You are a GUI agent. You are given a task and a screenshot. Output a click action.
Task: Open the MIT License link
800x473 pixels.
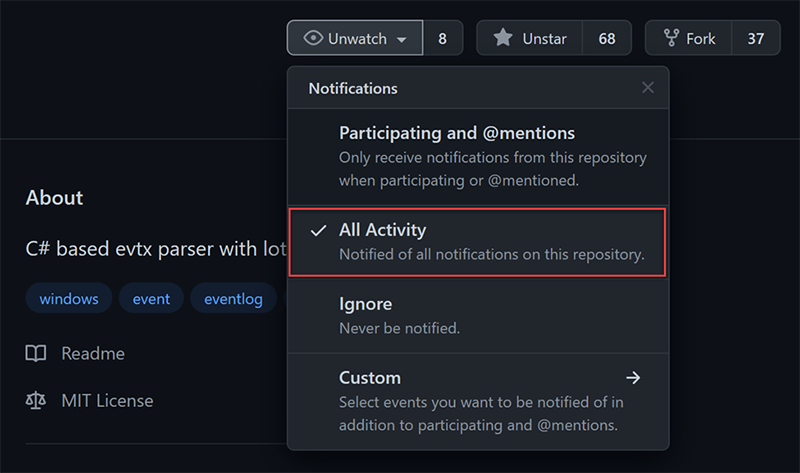(107, 401)
